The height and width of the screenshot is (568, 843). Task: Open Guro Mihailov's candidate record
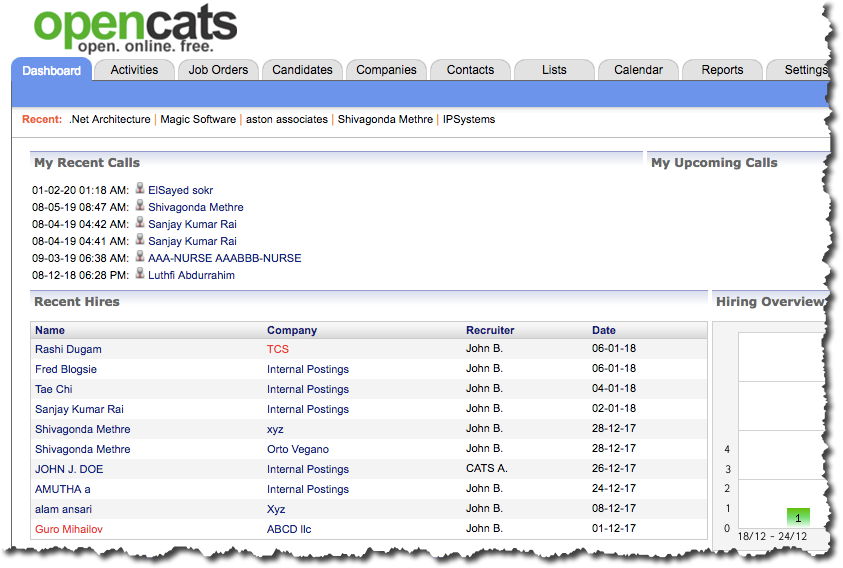click(x=68, y=529)
